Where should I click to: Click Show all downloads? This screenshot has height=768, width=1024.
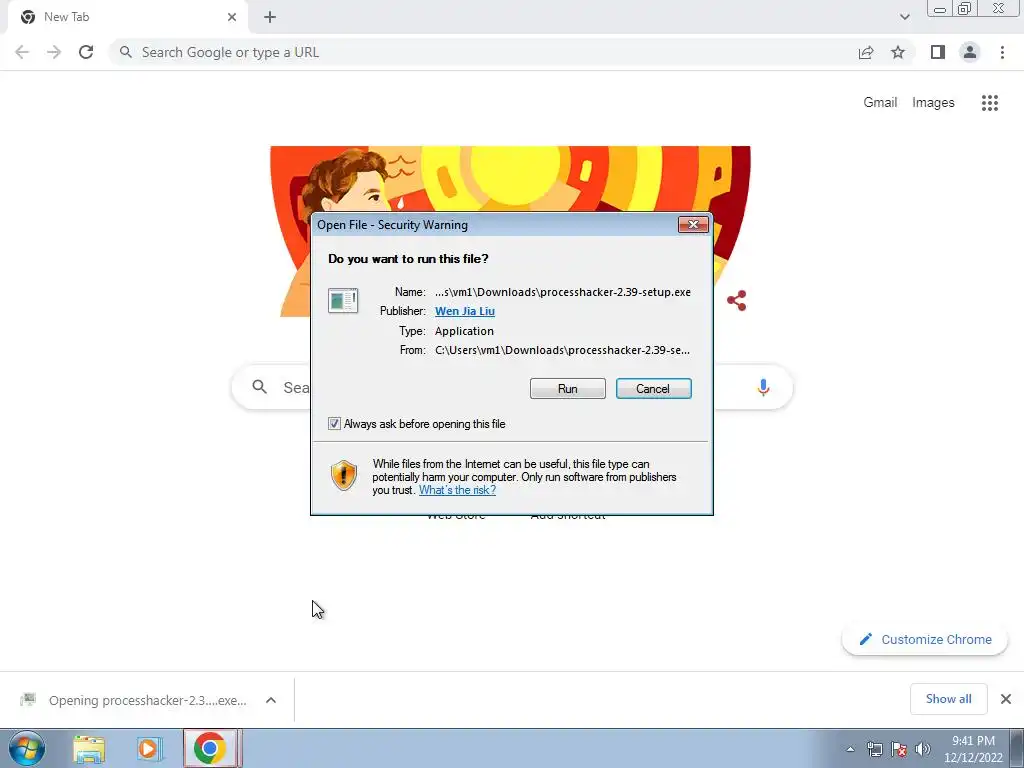(948, 699)
